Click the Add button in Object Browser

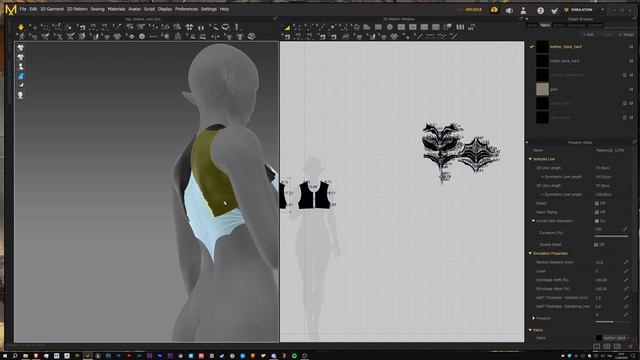coord(589,35)
